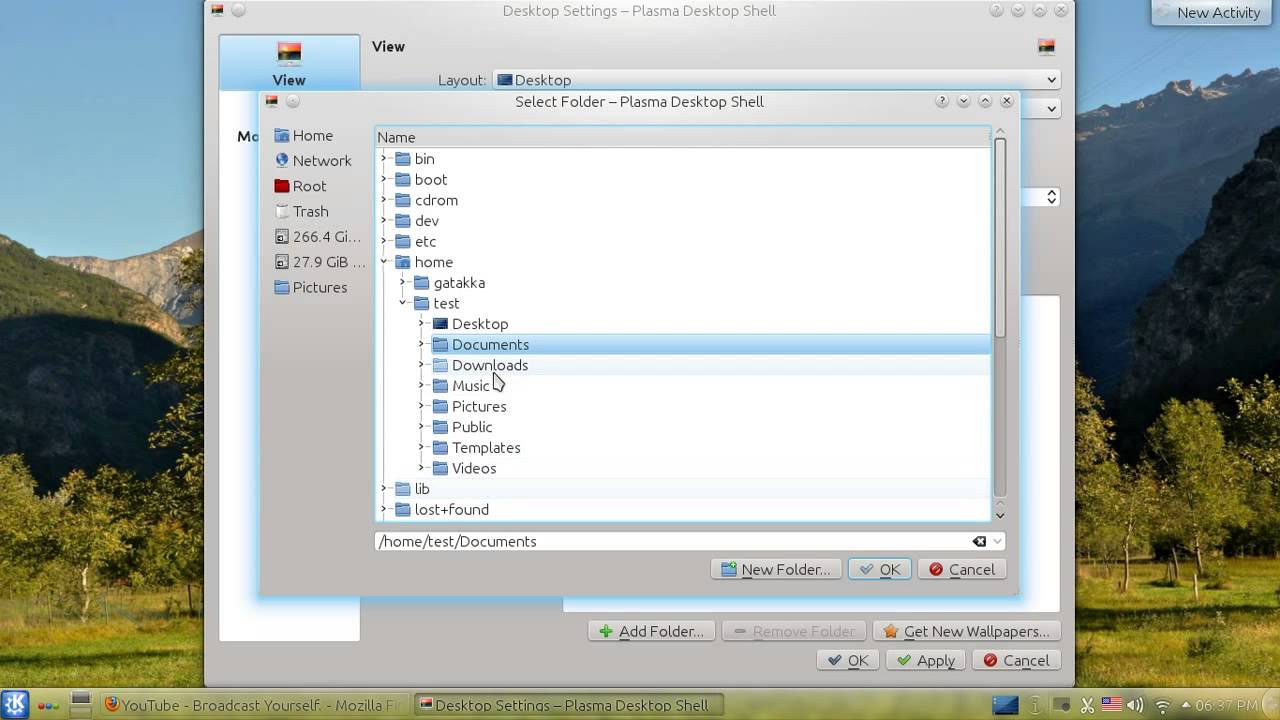Expand the cdrom folder
This screenshot has width=1280, height=720.
pyautogui.click(x=384, y=200)
